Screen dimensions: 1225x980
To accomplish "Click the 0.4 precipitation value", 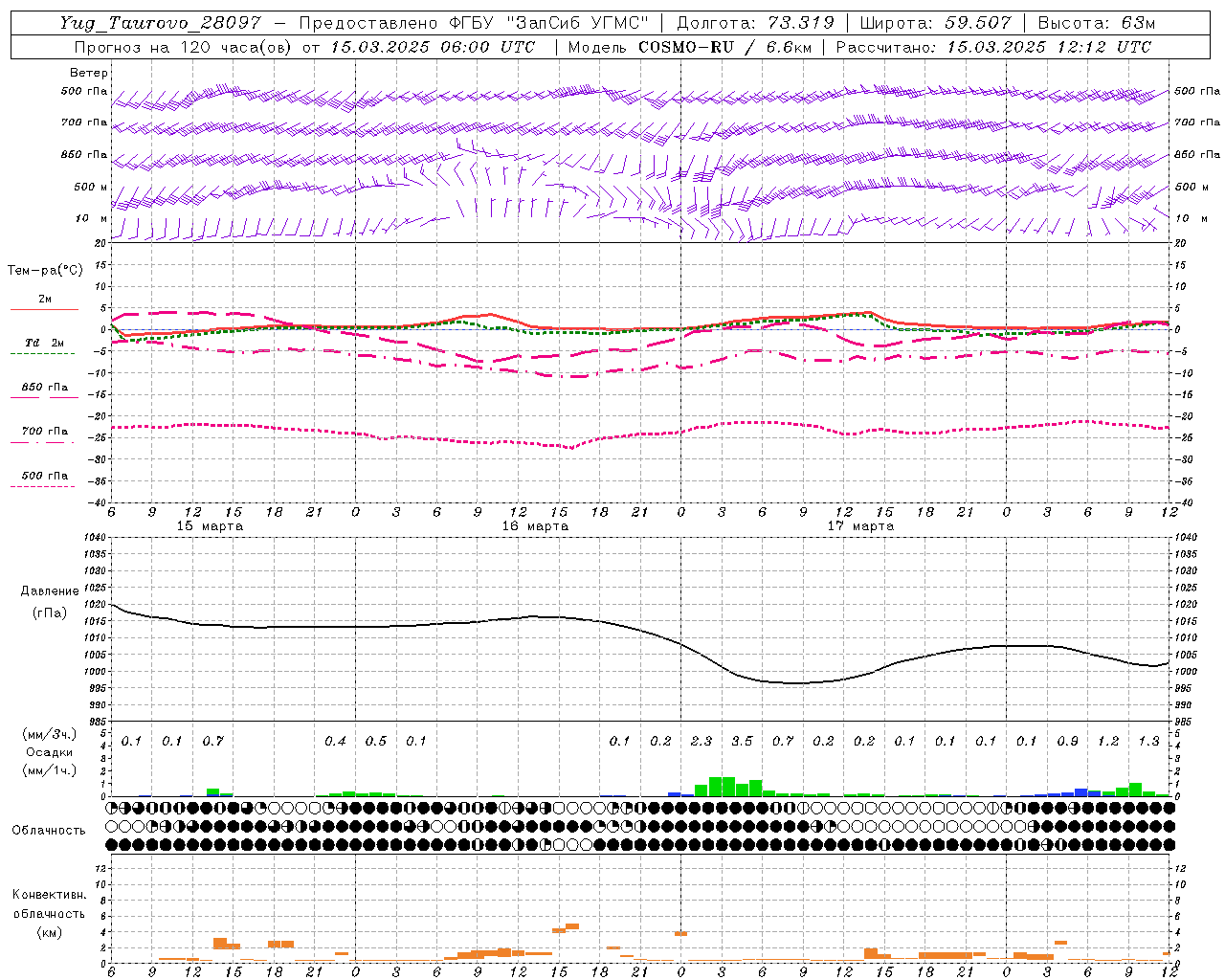I will 335,742.
